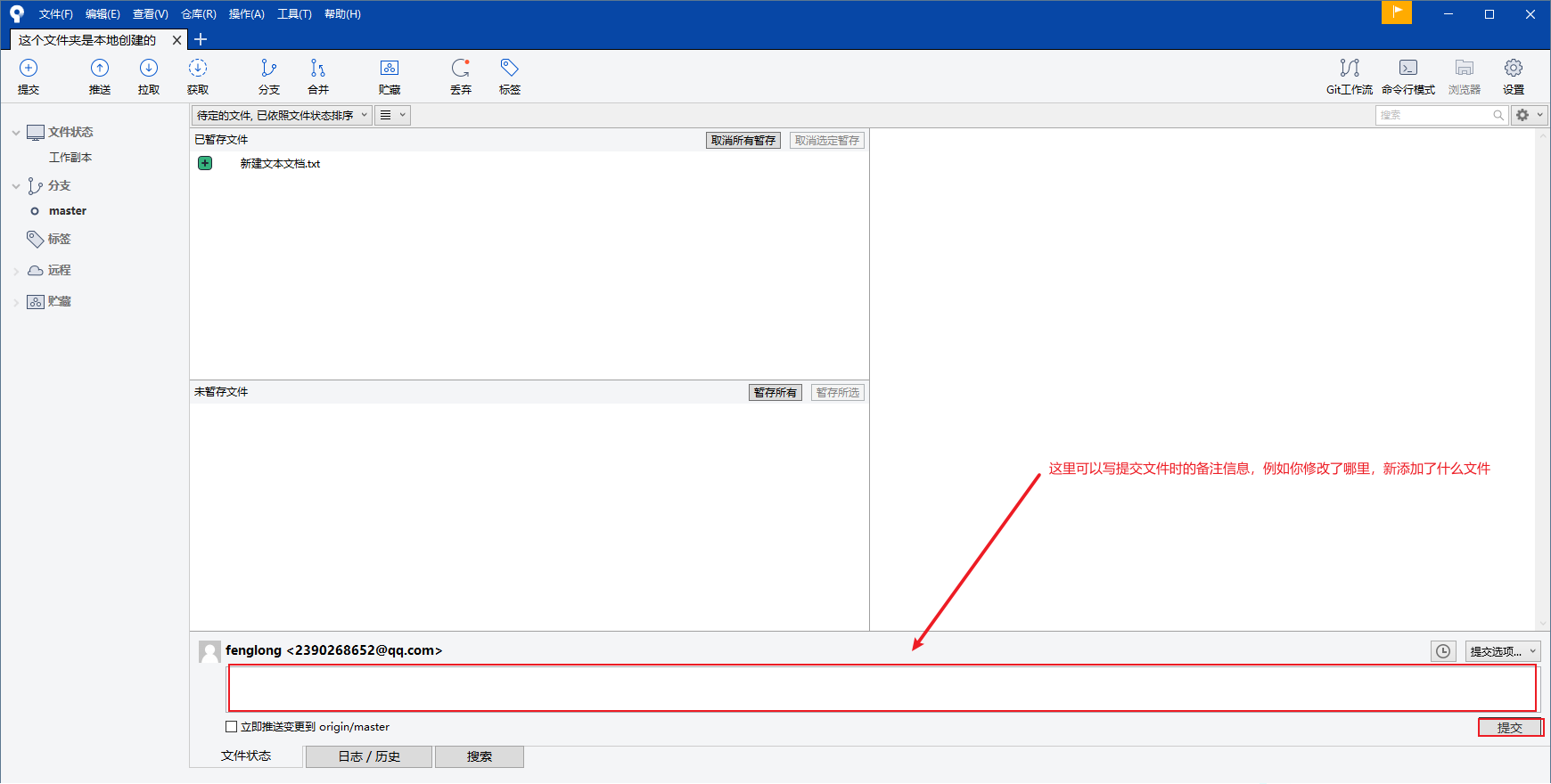Click the 远程 cloud icon in sidebar

[36, 270]
